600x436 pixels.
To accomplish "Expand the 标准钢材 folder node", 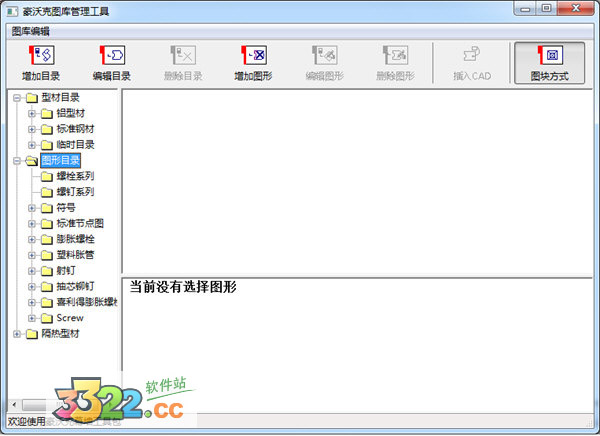I will (x=32, y=129).
